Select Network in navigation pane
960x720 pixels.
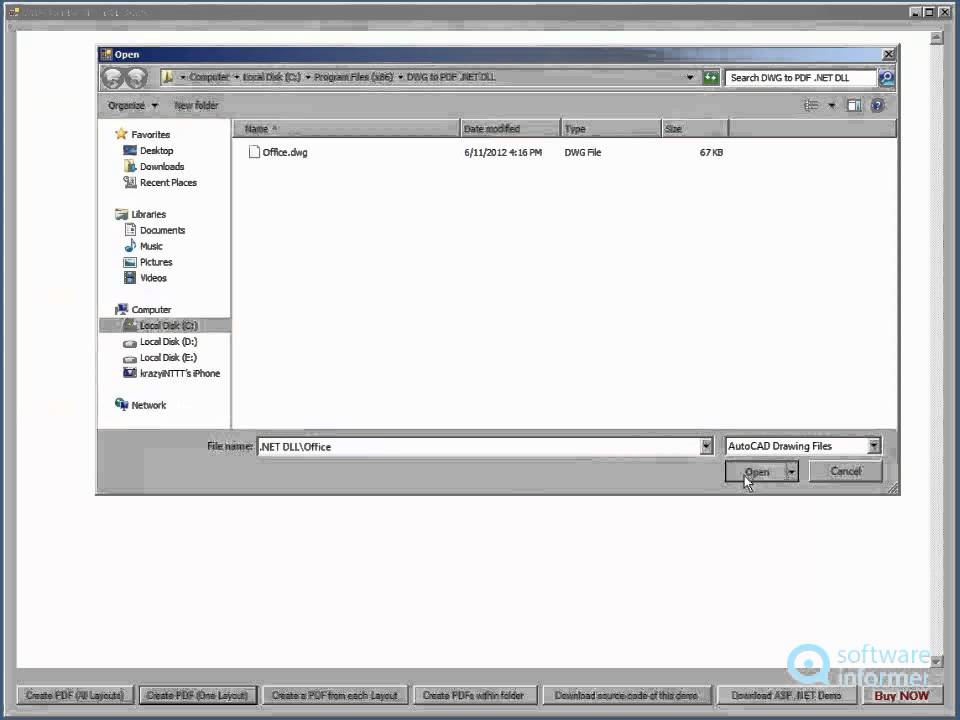tap(148, 405)
